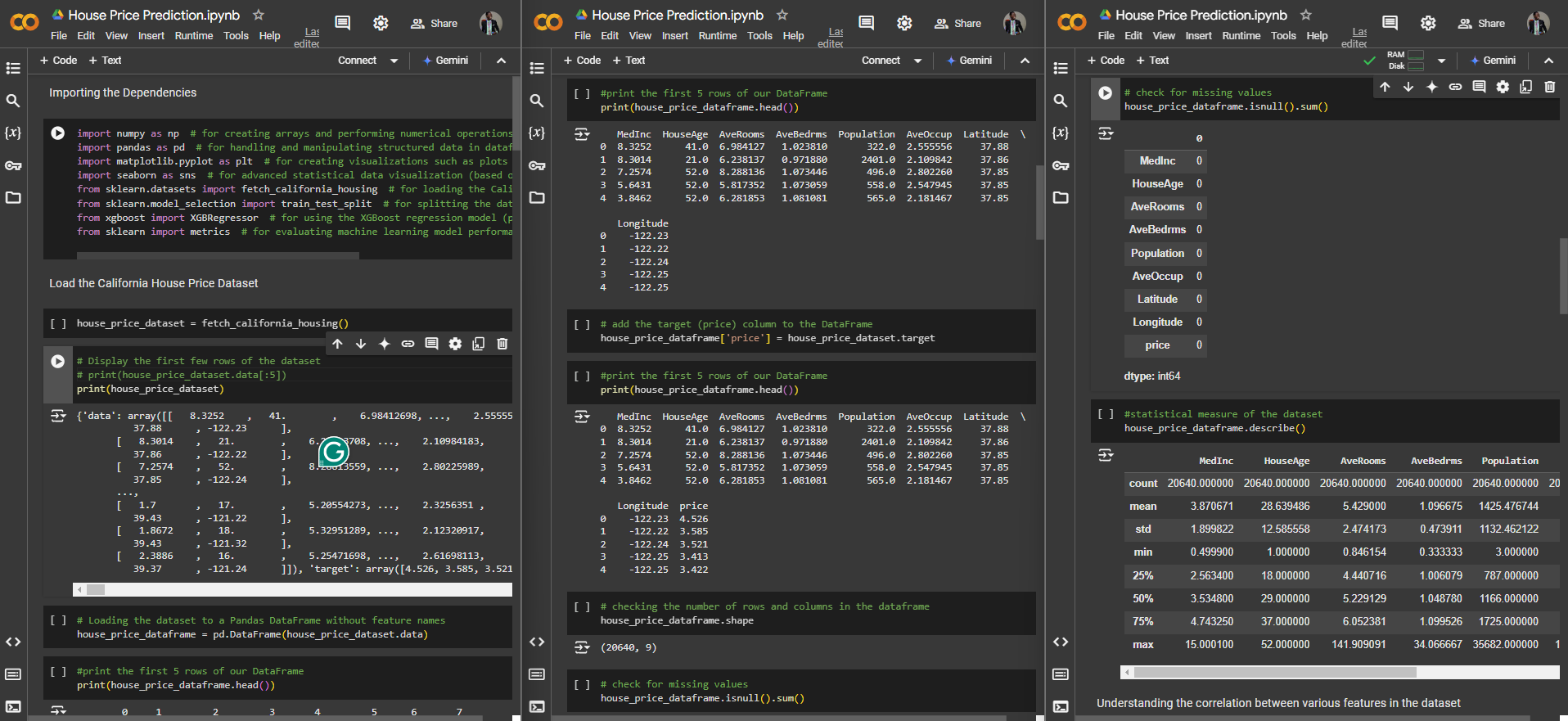Delete the print(house_price_dataset) cell
The width and height of the screenshot is (1568, 721).
(502, 344)
